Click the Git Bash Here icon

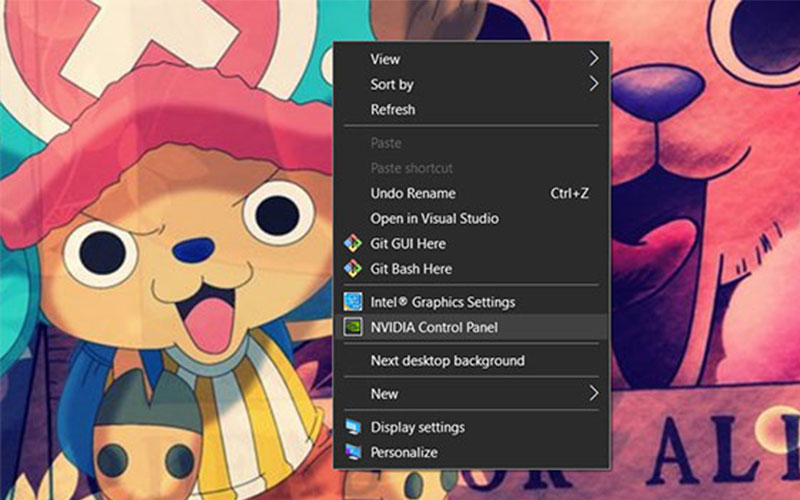(352, 268)
